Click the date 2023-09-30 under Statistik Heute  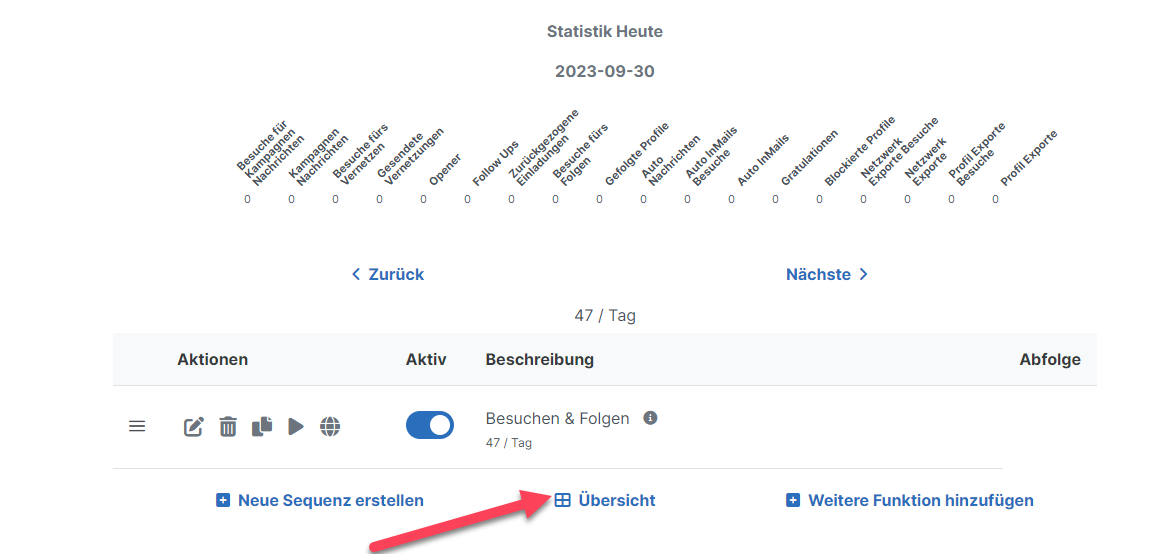[604, 72]
